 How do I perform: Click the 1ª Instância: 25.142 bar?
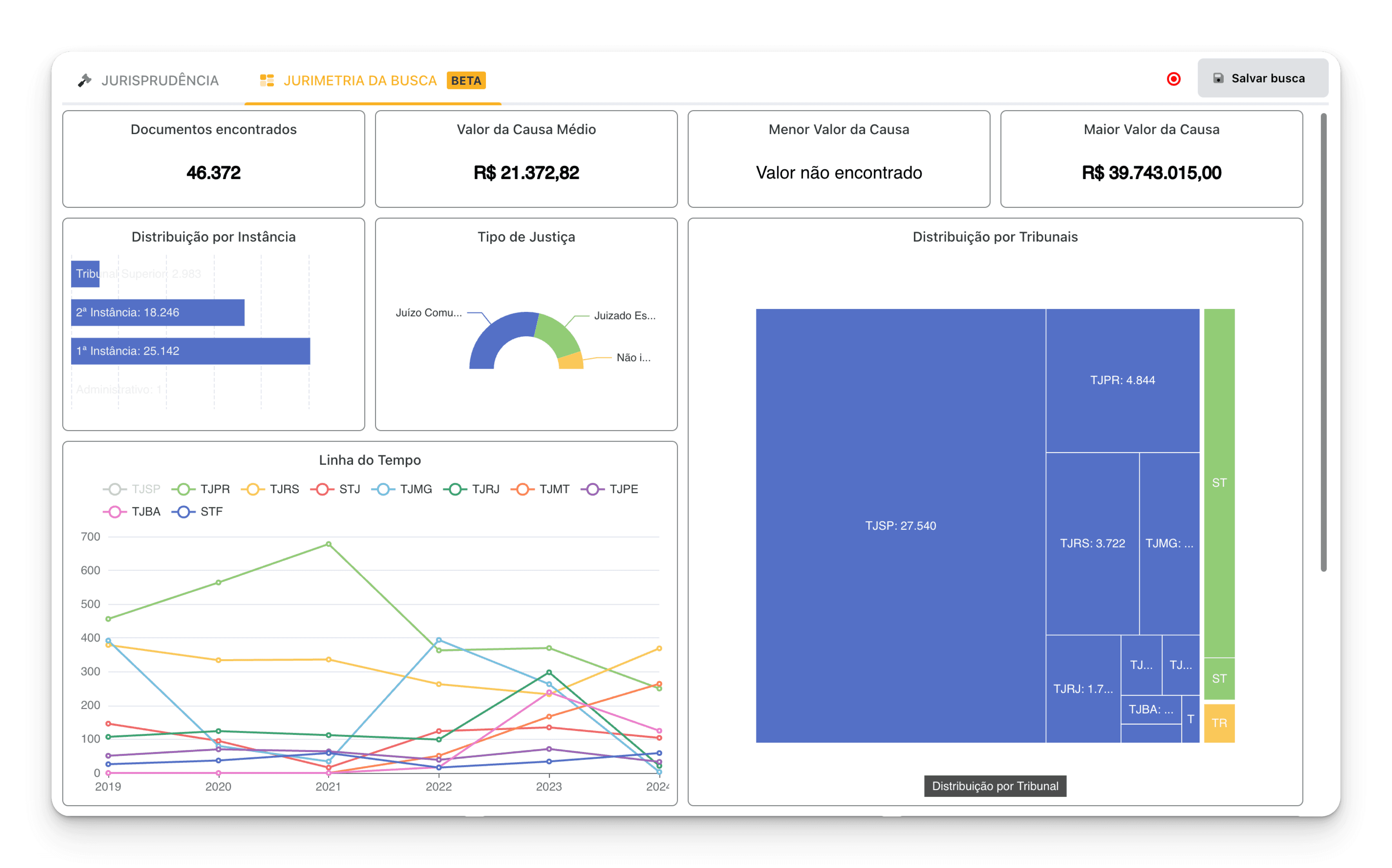(190, 351)
